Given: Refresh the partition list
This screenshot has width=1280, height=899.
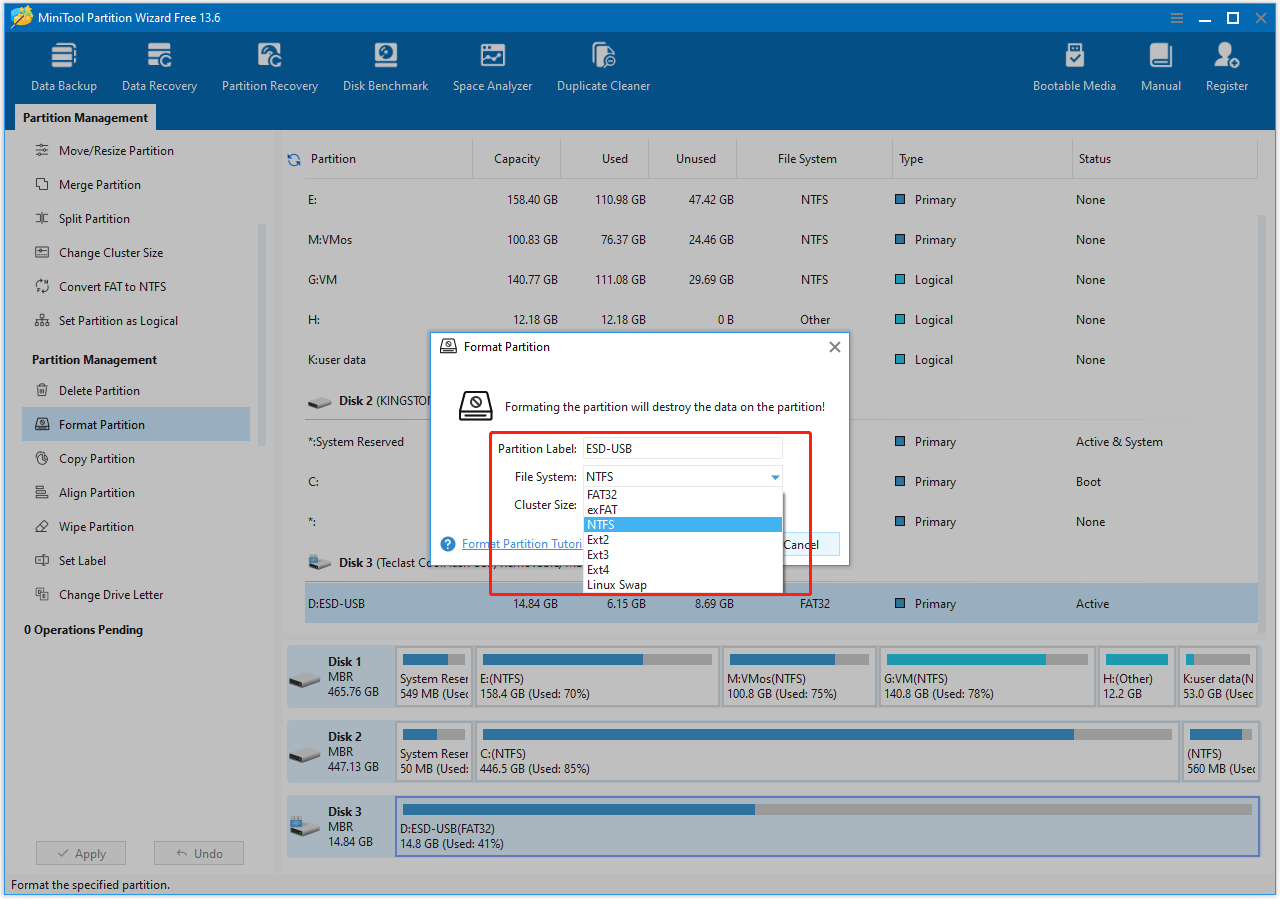Looking at the screenshot, I should [292, 158].
